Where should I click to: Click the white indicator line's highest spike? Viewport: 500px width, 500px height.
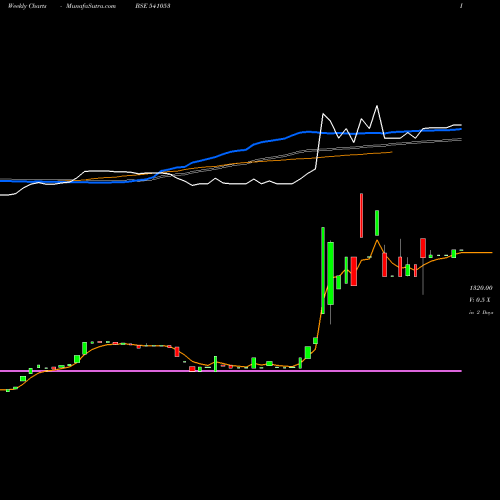[x=377, y=106]
